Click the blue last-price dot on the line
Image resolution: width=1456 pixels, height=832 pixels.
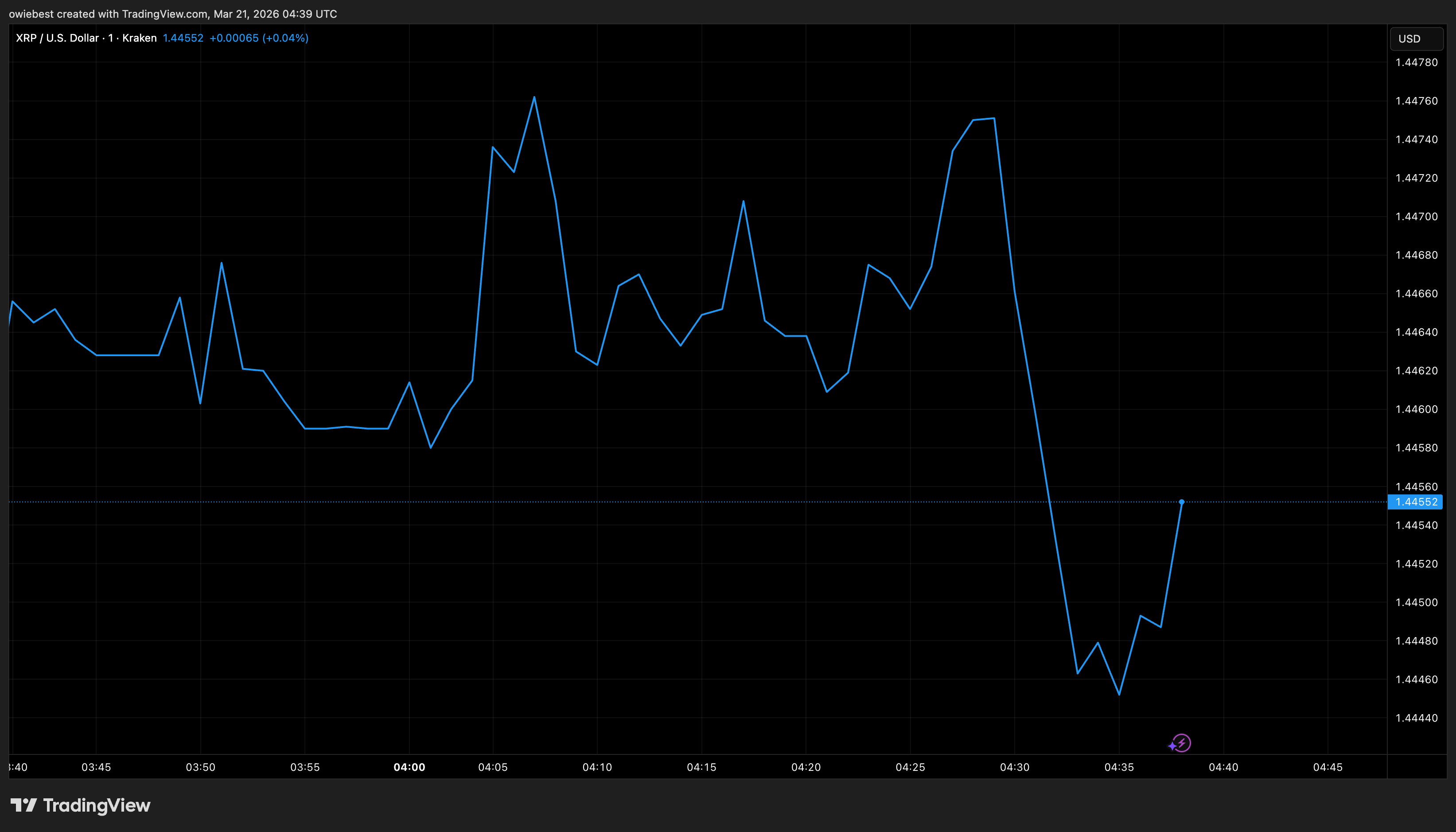[x=1181, y=502]
